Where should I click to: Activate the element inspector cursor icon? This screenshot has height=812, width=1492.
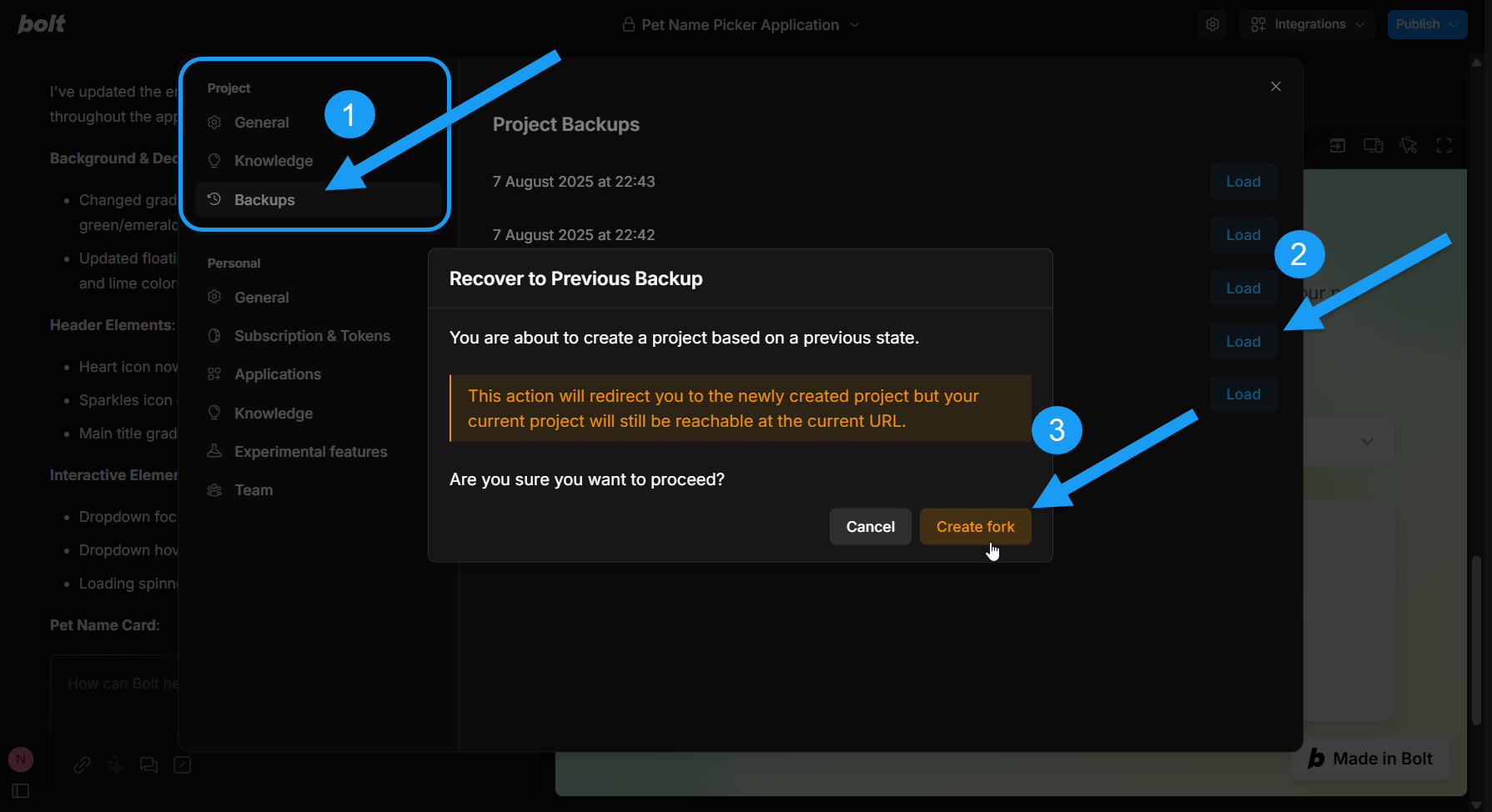click(x=1409, y=146)
